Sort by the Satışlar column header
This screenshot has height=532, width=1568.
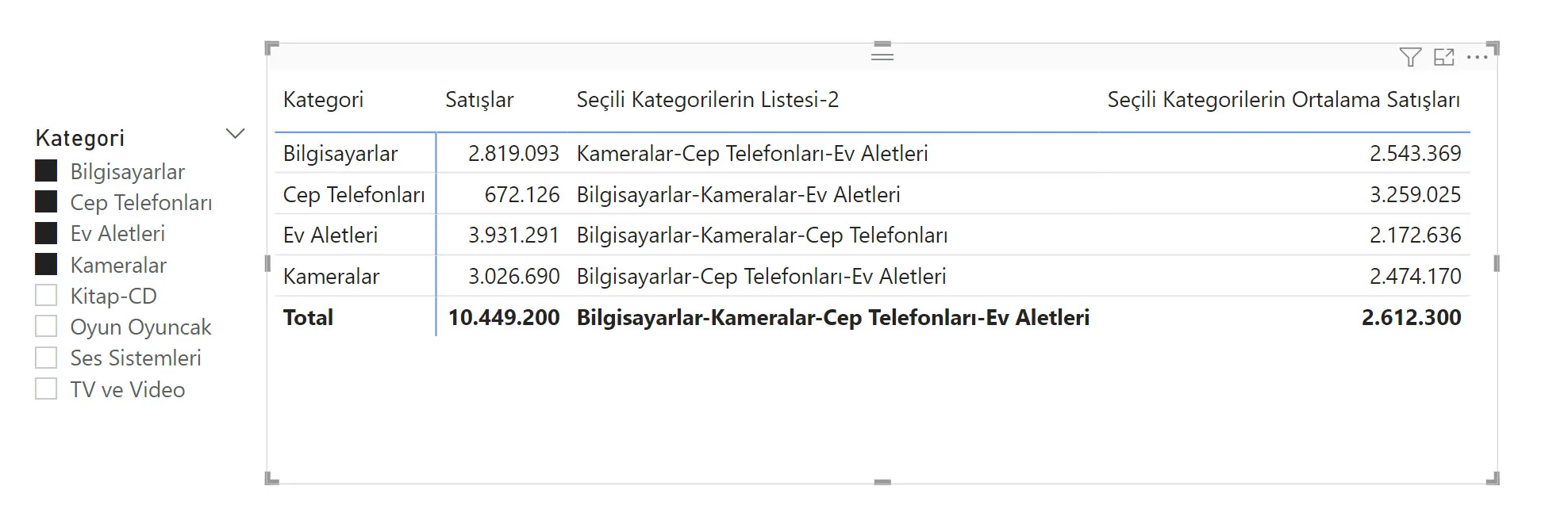(x=479, y=100)
